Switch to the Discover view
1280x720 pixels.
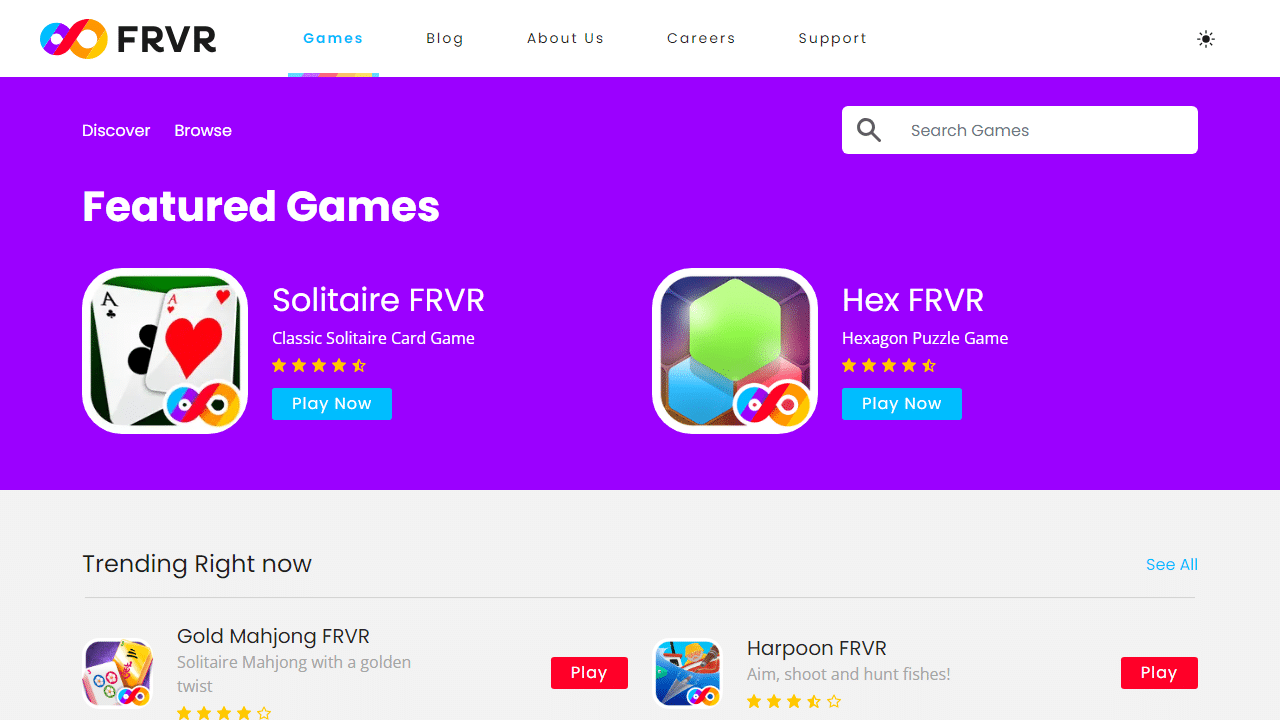pyautogui.click(x=116, y=130)
